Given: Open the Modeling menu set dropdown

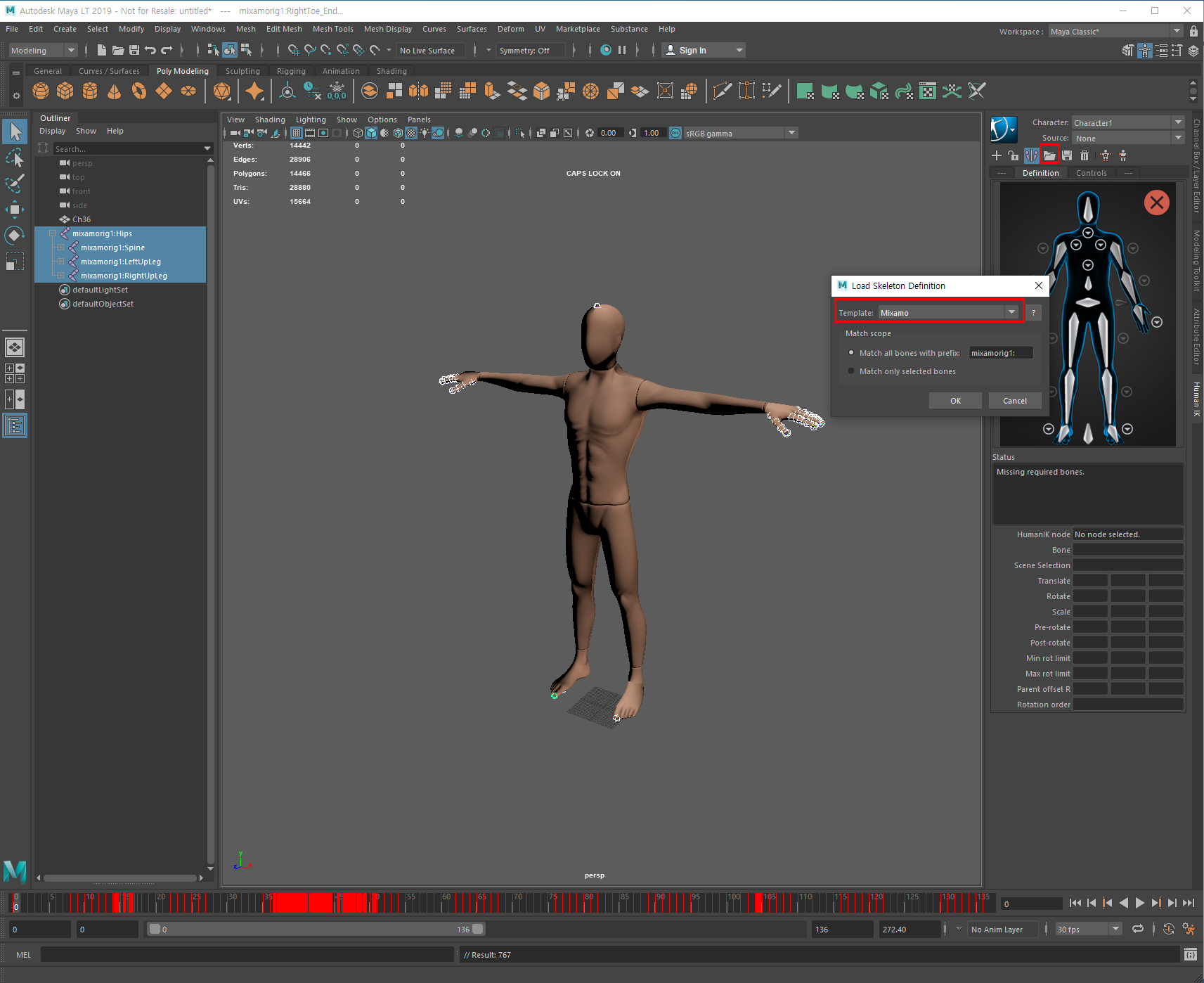Looking at the screenshot, I should (43, 51).
